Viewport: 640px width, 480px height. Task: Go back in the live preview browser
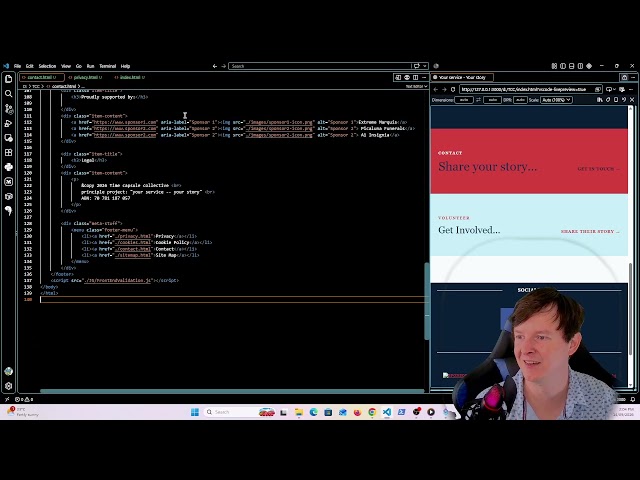tap(436, 89)
